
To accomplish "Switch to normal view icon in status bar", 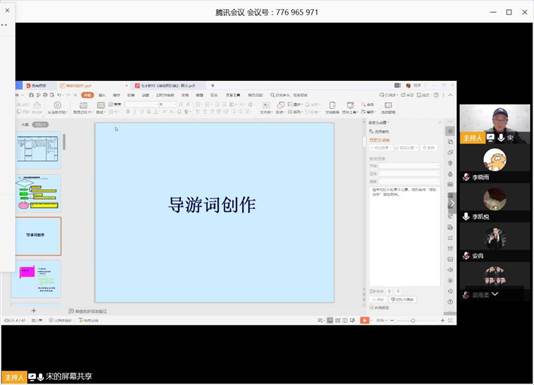I will click(330, 320).
